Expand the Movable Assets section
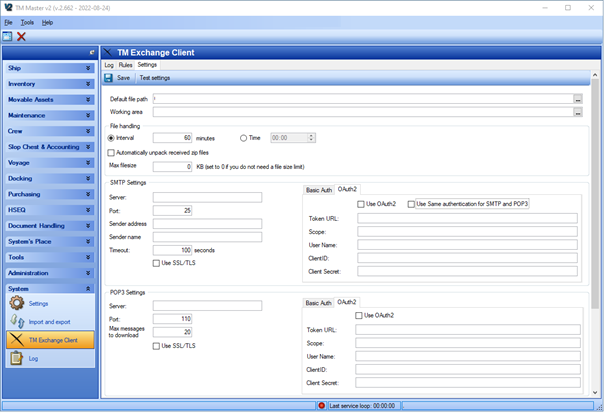 coord(50,100)
